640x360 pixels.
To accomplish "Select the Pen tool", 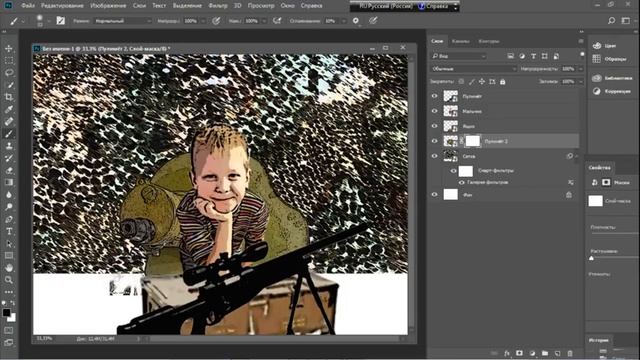I will pos(9,219).
